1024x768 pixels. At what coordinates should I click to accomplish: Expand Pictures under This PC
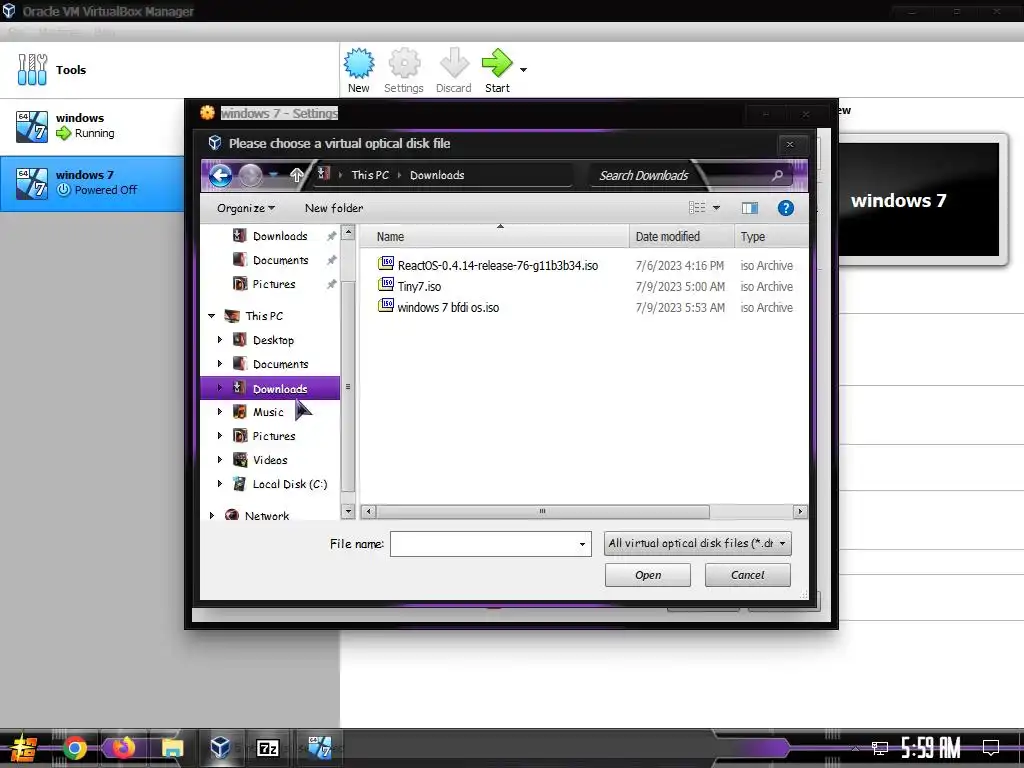point(219,436)
